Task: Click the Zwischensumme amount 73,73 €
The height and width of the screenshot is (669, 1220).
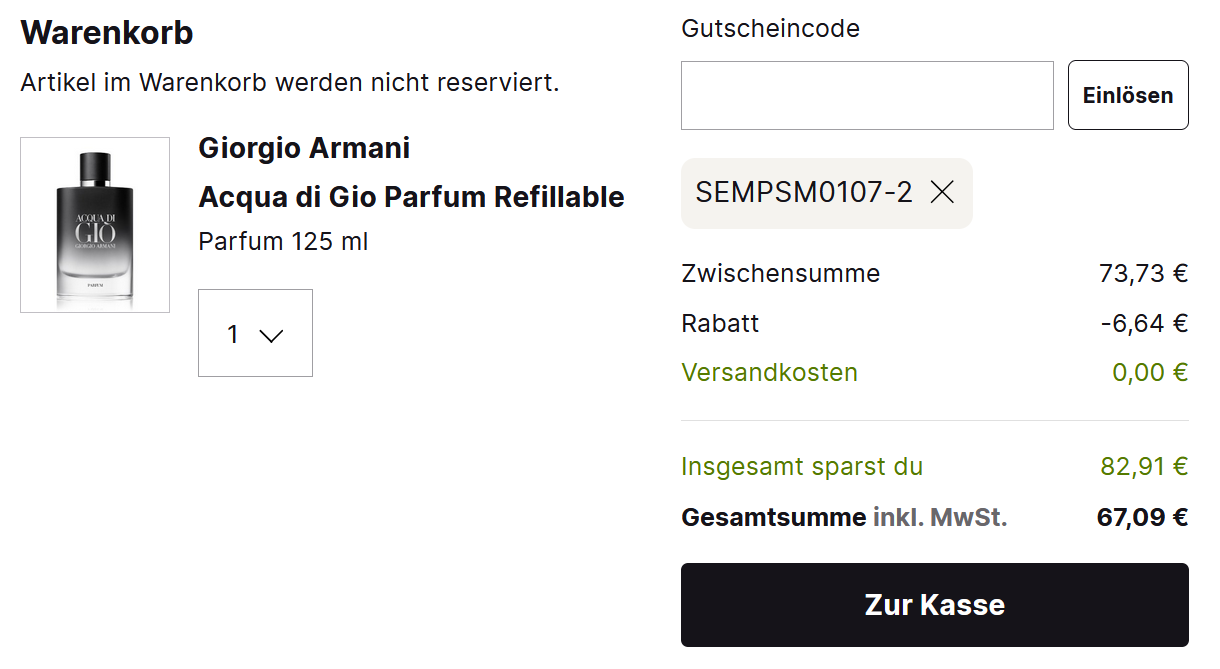Action: [x=1143, y=273]
